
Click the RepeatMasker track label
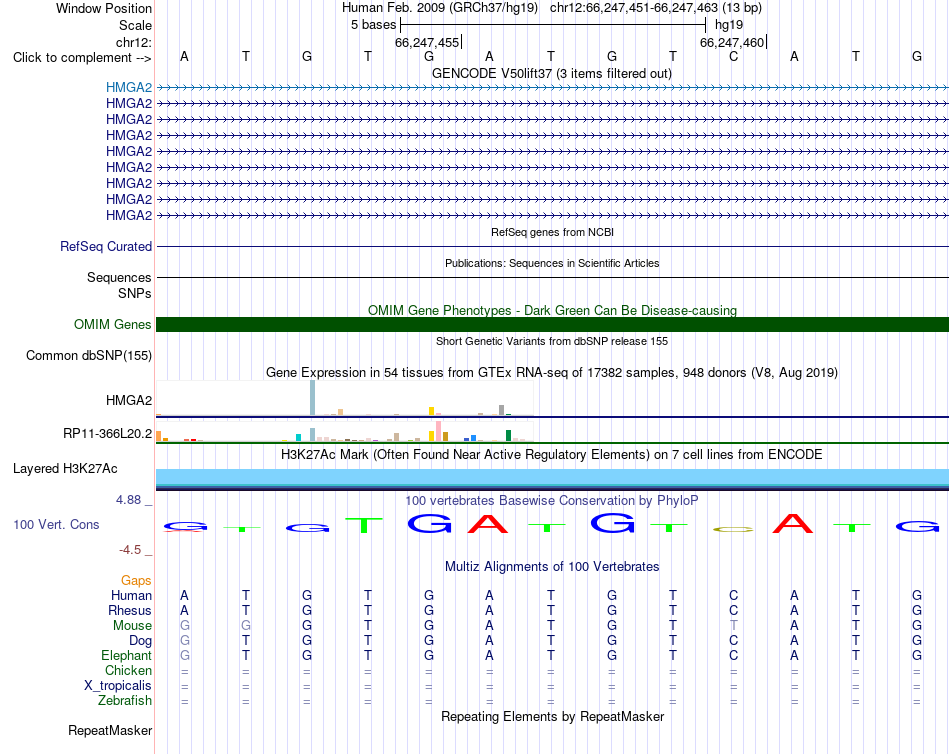(x=110, y=730)
